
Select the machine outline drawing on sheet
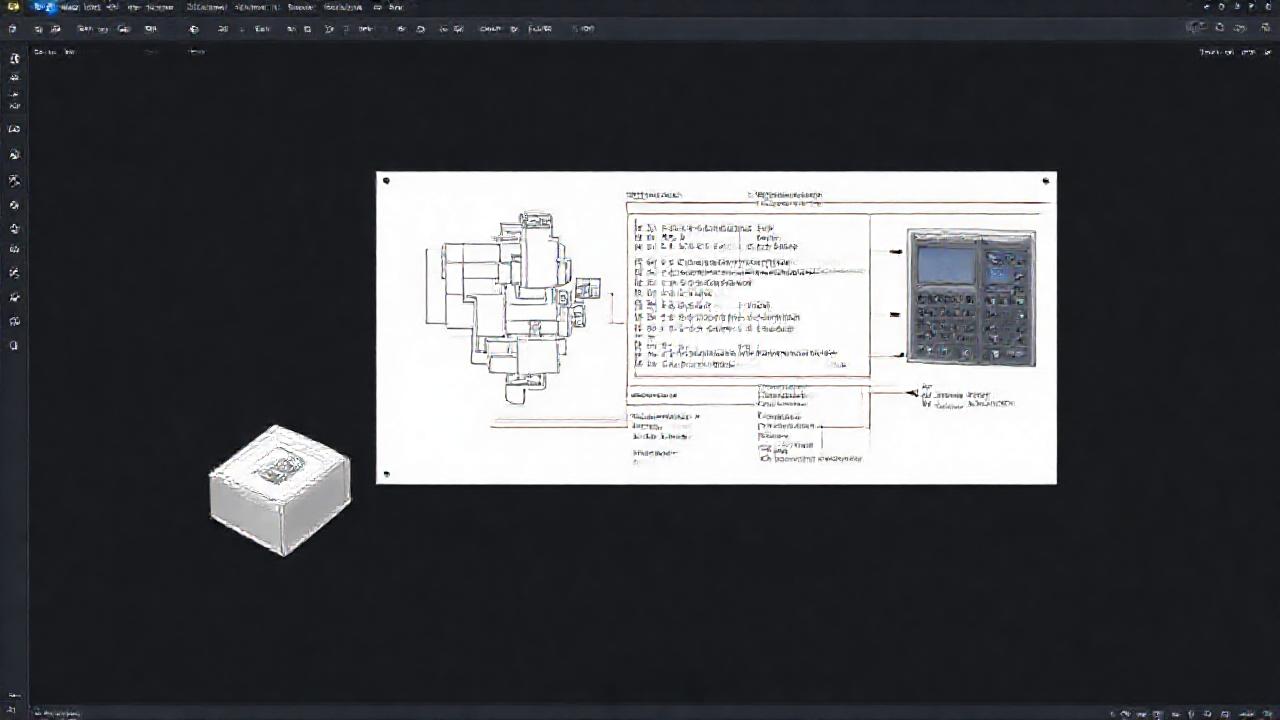point(512,307)
